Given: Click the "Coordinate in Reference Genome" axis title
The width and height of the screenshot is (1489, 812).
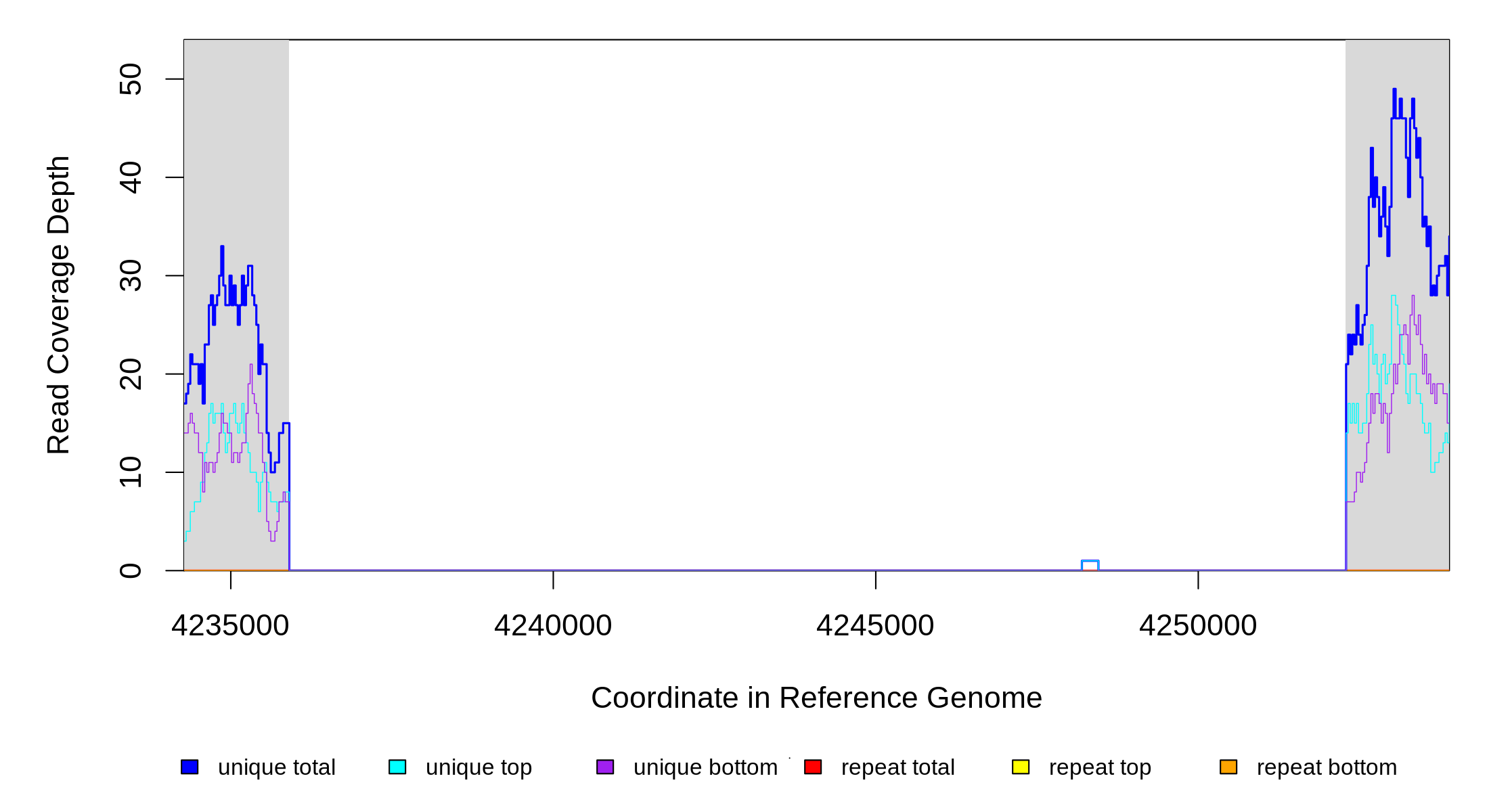Looking at the screenshot, I should pyautogui.click(x=816, y=698).
